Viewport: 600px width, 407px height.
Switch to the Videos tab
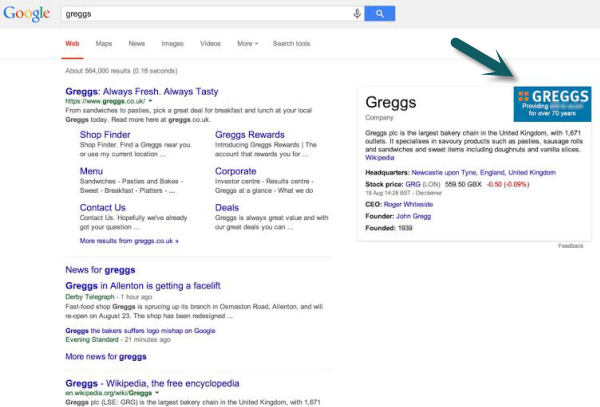click(x=210, y=44)
